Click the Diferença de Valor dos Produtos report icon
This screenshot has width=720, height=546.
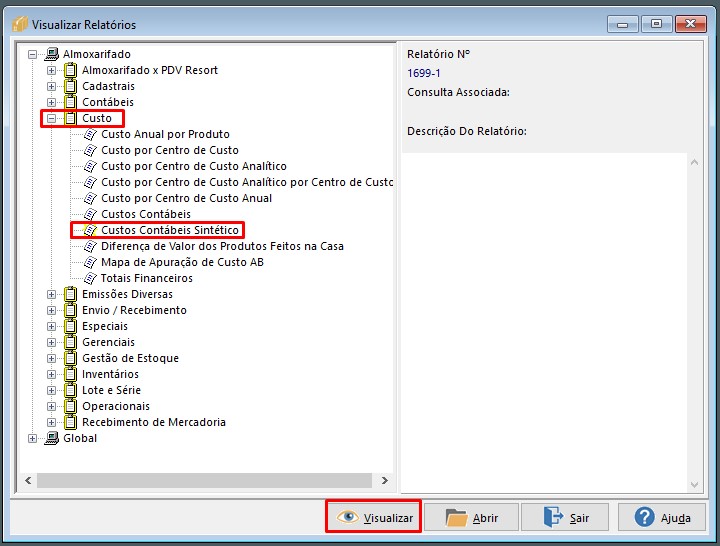pyautogui.click(x=90, y=246)
